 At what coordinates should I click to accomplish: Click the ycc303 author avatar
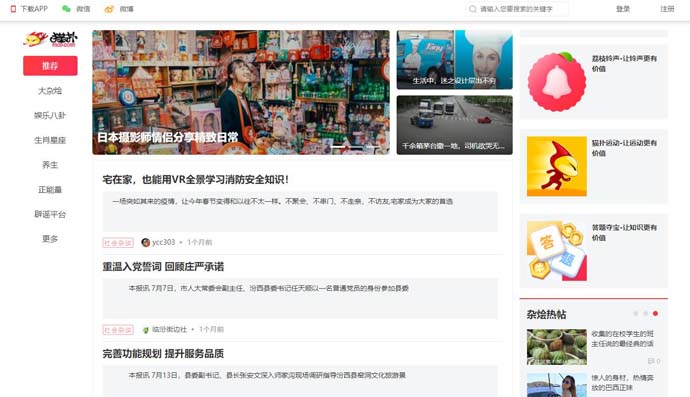tap(146, 243)
